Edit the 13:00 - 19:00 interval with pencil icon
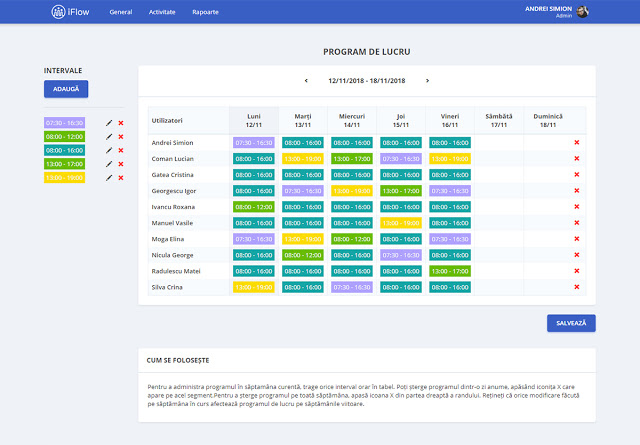640x445 pixels. pos(108,177)
